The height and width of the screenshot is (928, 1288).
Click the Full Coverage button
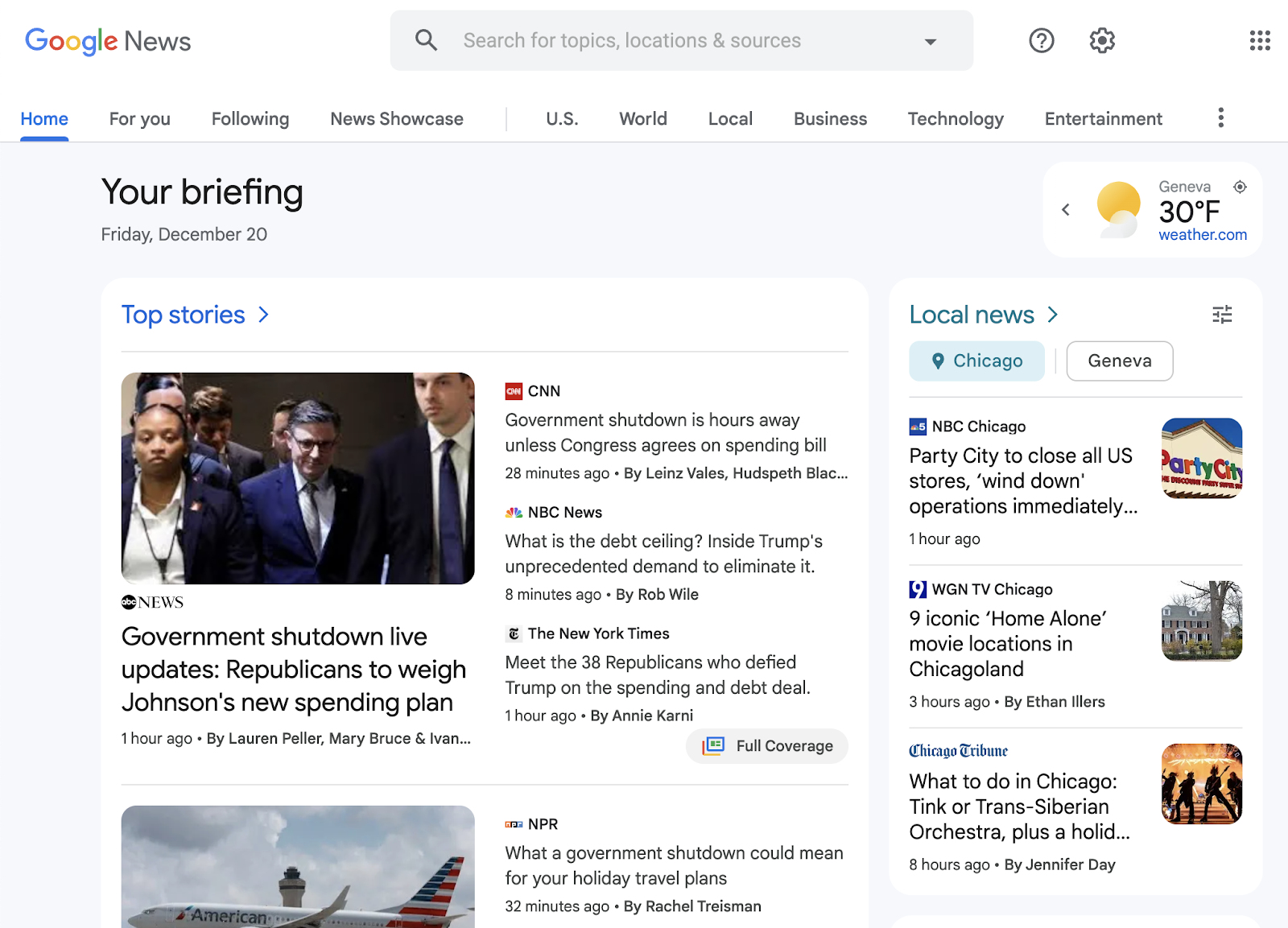click(x=767, y=746)
